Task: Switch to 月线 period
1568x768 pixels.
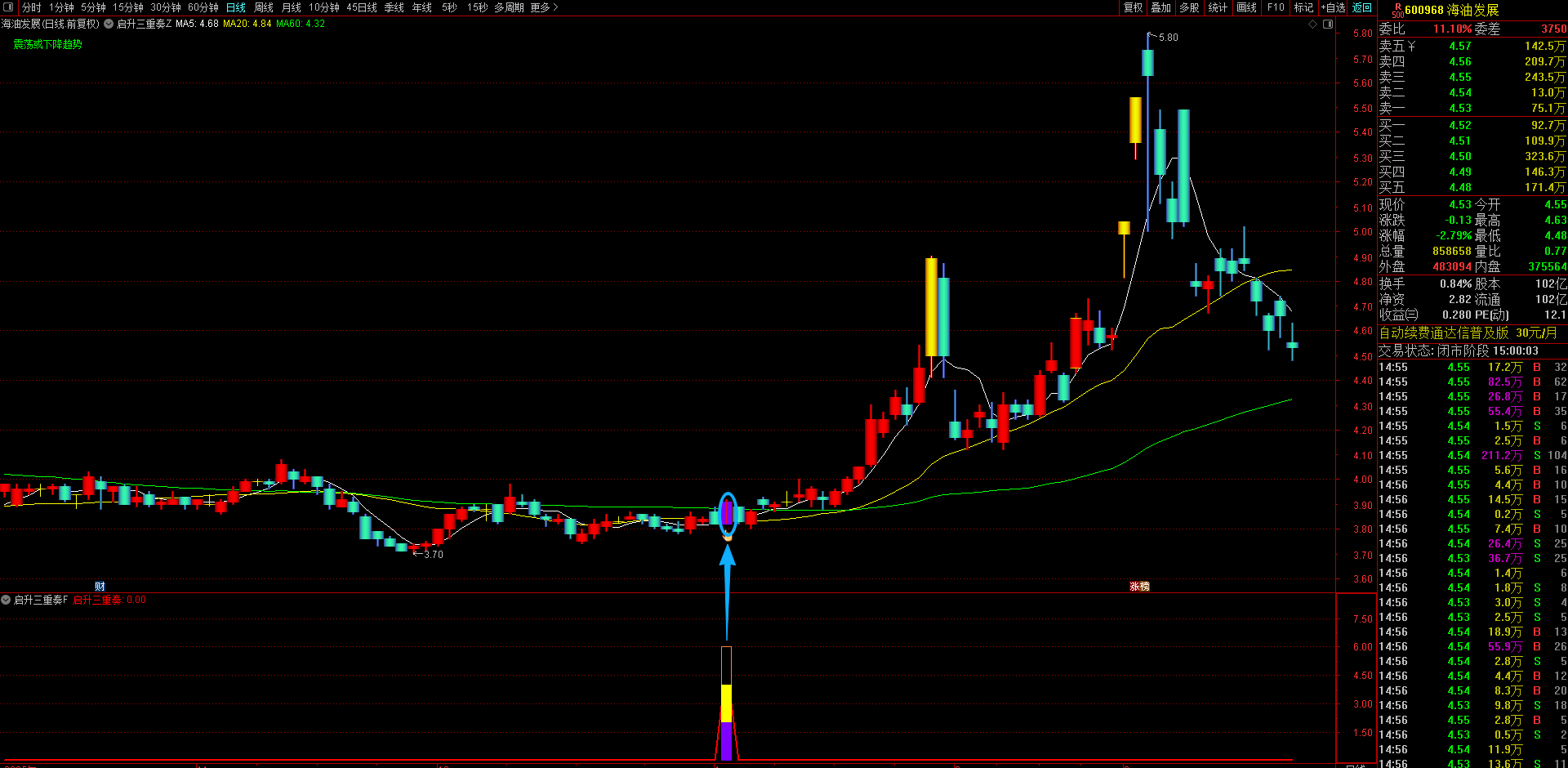Action: pyautogui.click(x=292, y=7)
